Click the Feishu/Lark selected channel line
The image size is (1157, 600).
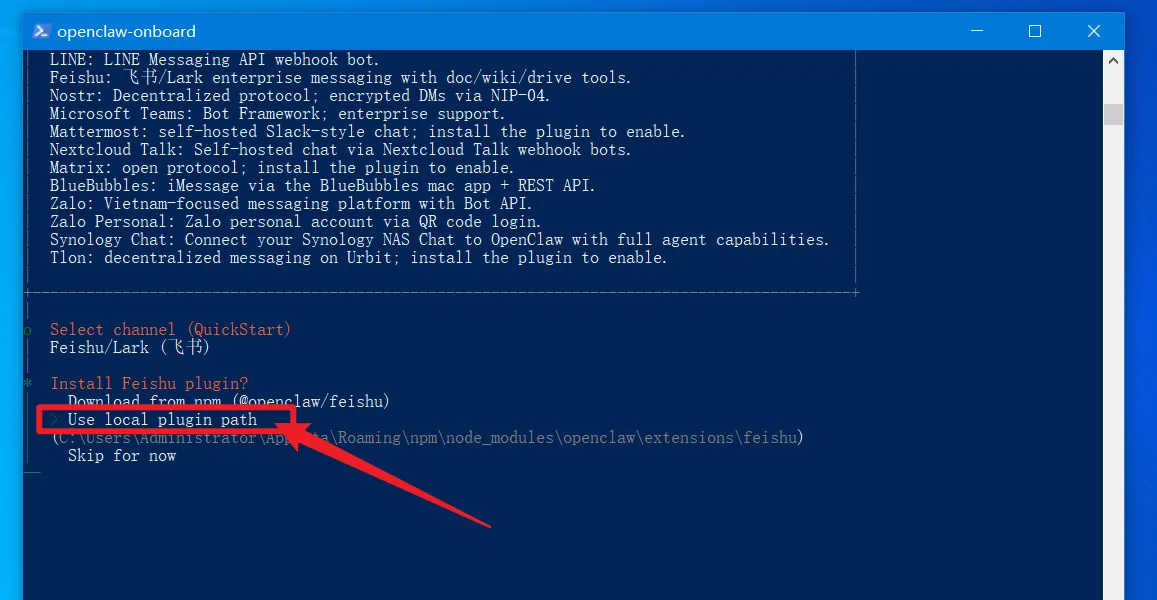(130, 348)
